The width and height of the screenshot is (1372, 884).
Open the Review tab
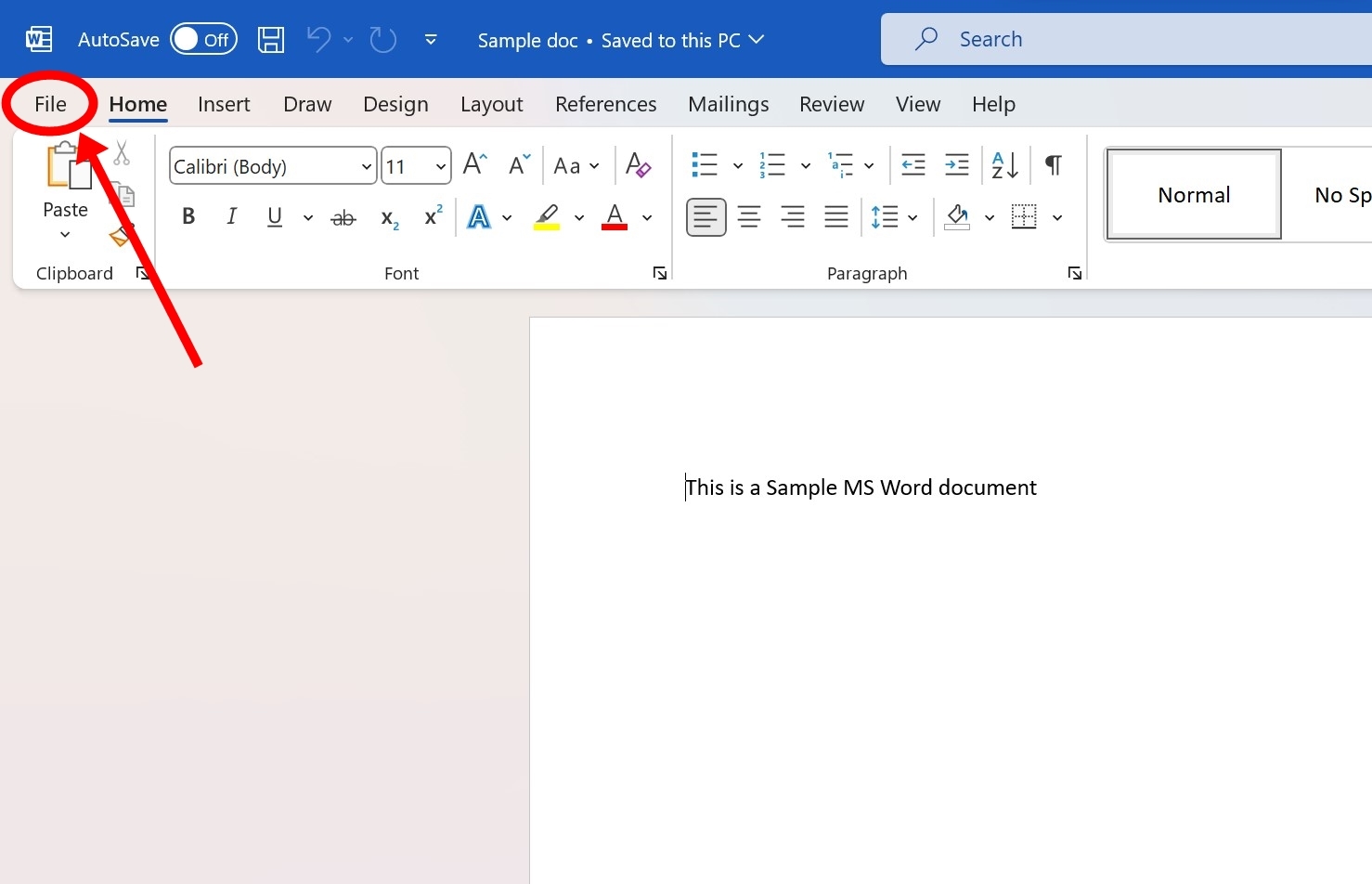(x=832, y=104)
